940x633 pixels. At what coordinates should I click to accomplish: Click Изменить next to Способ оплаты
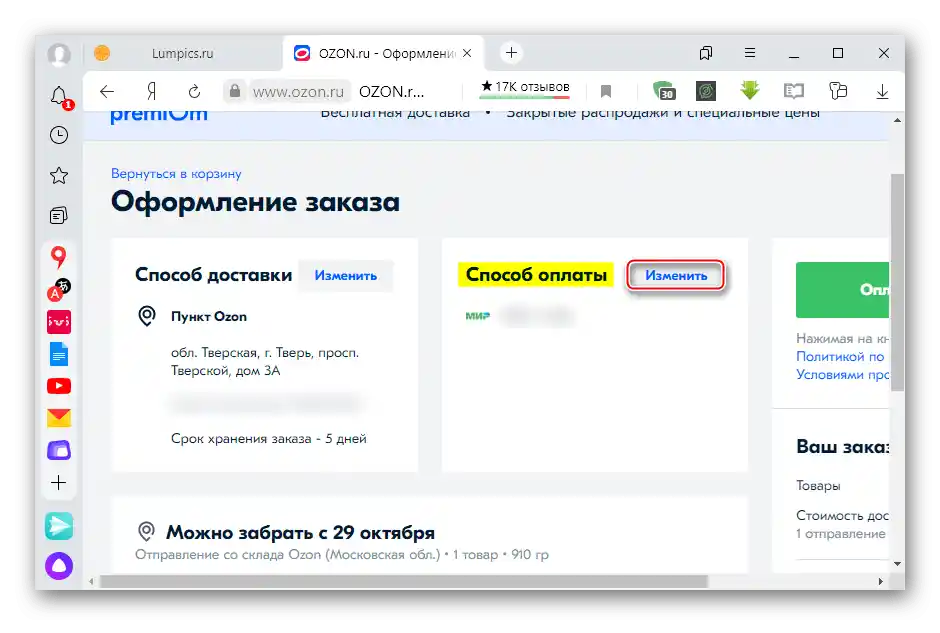click(675, 275)
